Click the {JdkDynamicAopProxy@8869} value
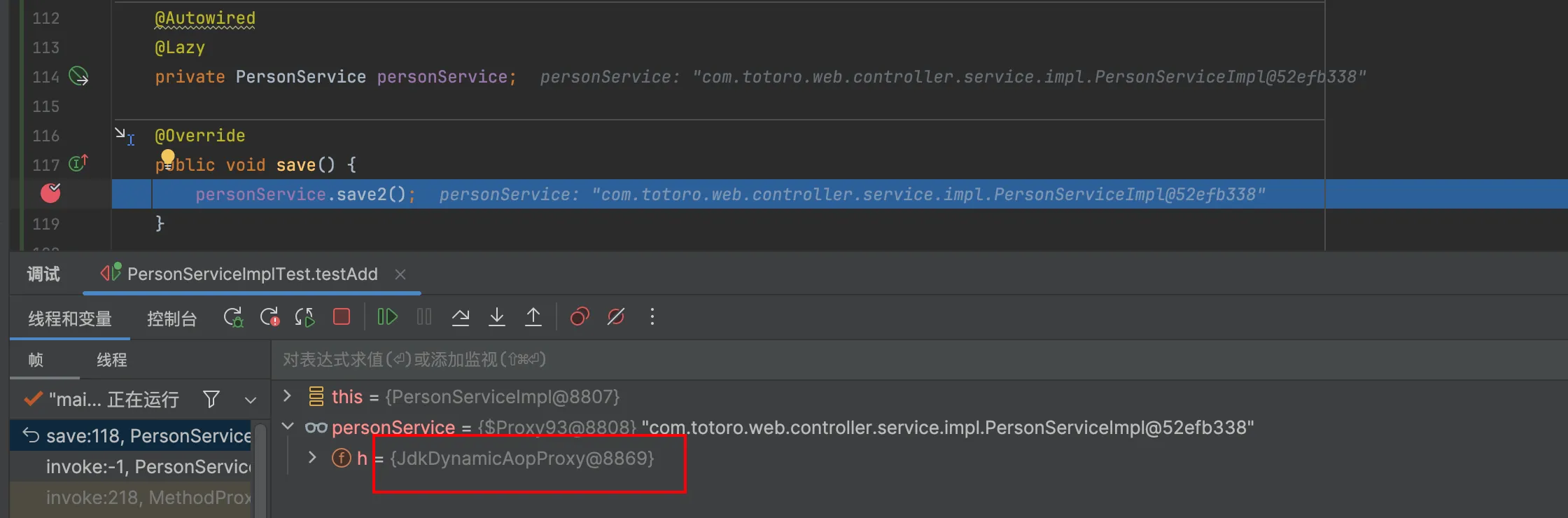The width and height of the screenshot is (1568, 518). tap(522, 458)
